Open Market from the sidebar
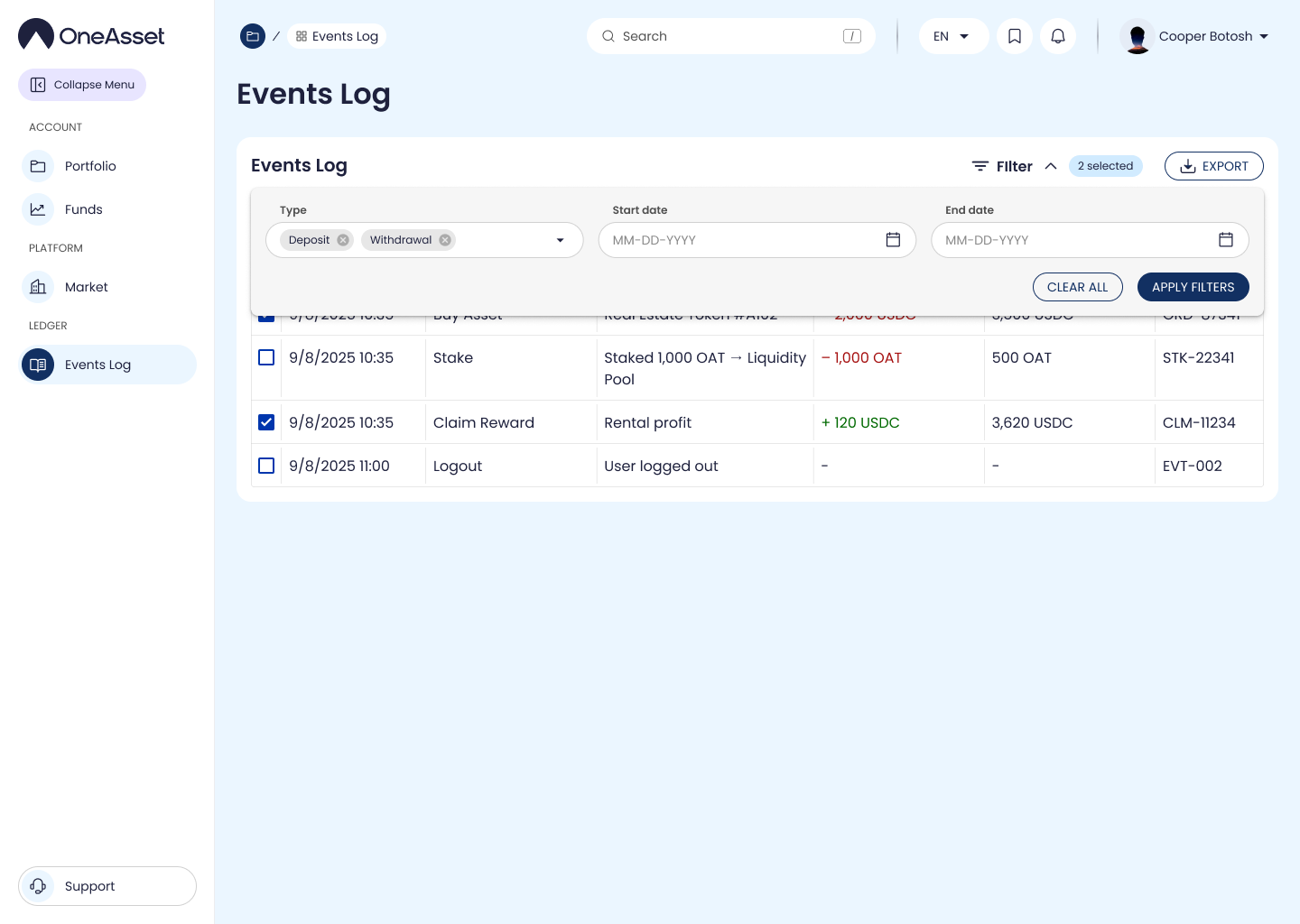This screenshot has width=1300, height=924. tap(86, 287)
